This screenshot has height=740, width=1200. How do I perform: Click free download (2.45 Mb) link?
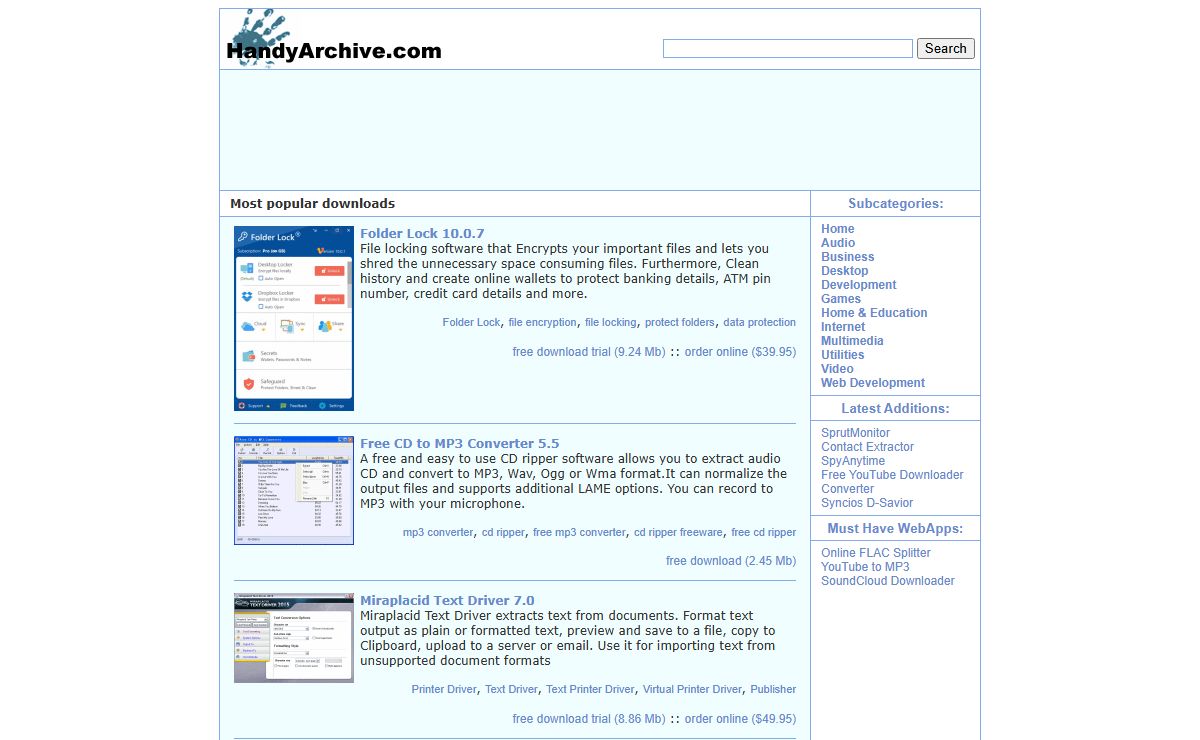click(x=731, y=561)
